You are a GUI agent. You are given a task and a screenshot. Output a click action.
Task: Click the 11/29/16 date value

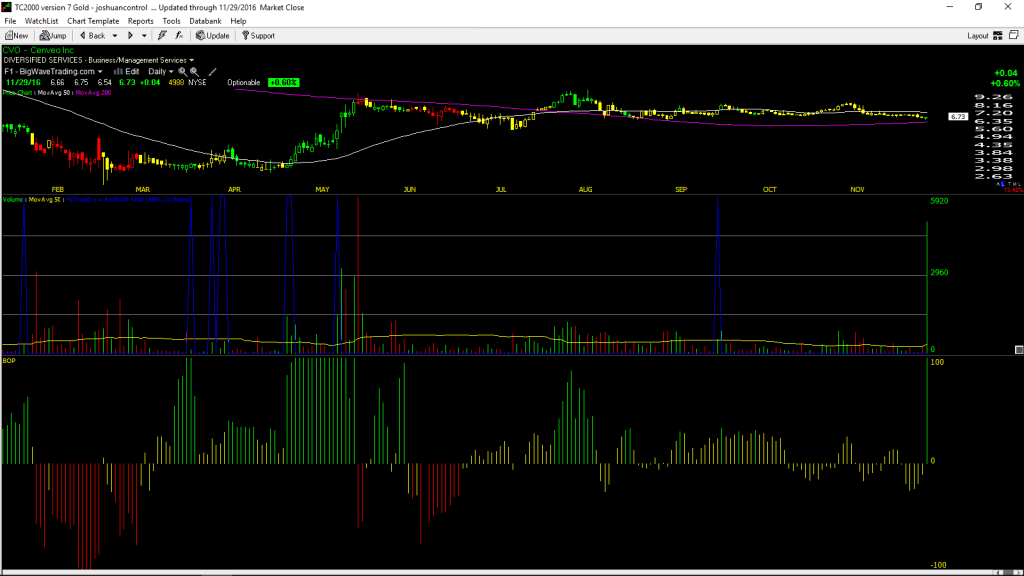pos(23,82)
